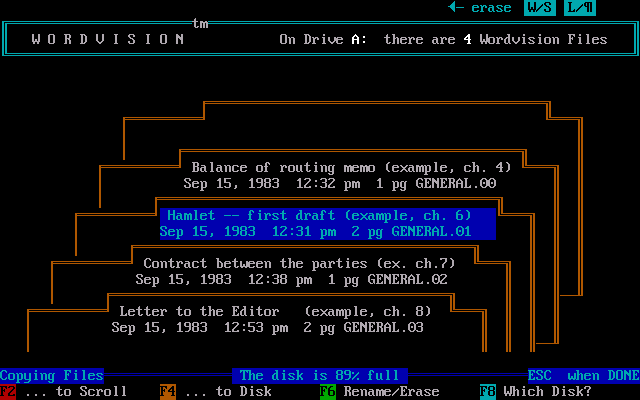The height and width of the screenshot is (400, 640).
Task: Click the WORDVISION title text
Action: pos(108,39)
